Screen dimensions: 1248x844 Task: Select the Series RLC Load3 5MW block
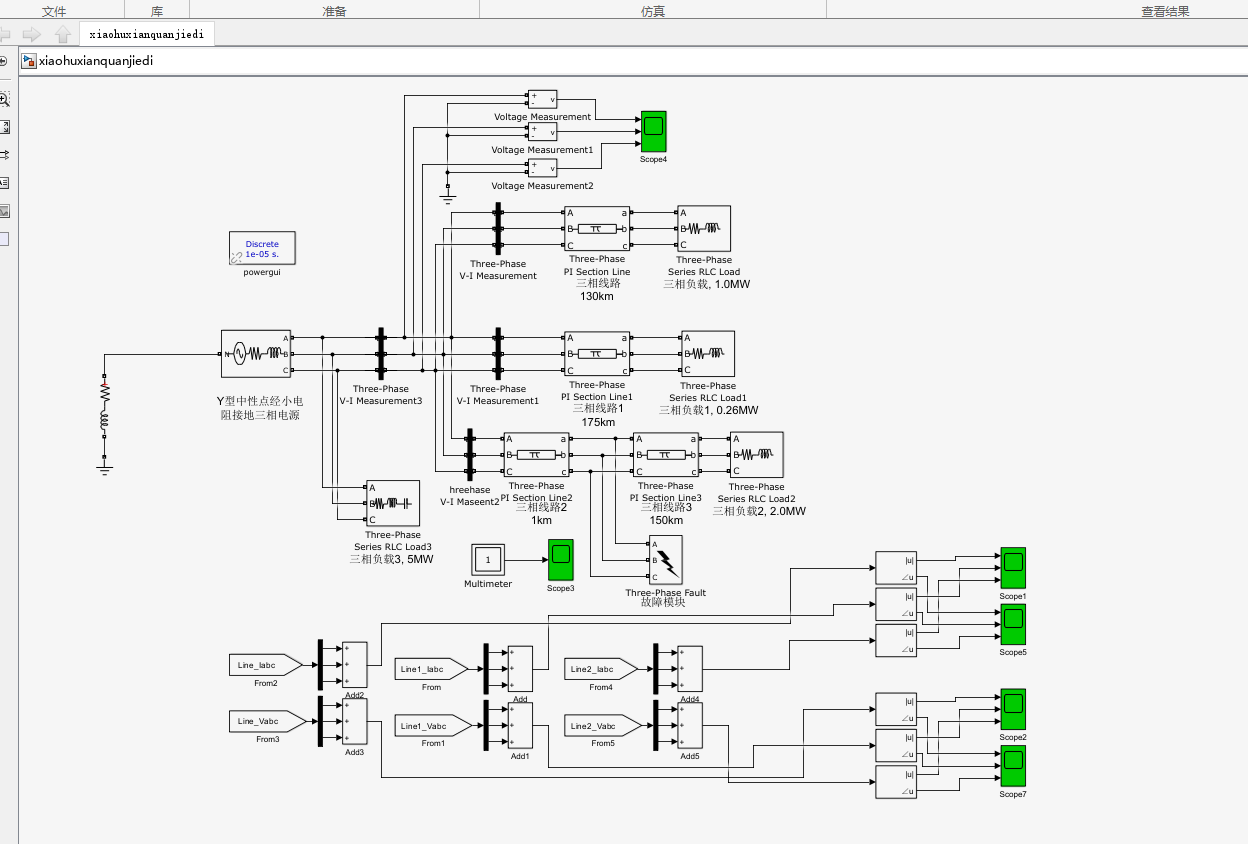[x=393, y=503]
